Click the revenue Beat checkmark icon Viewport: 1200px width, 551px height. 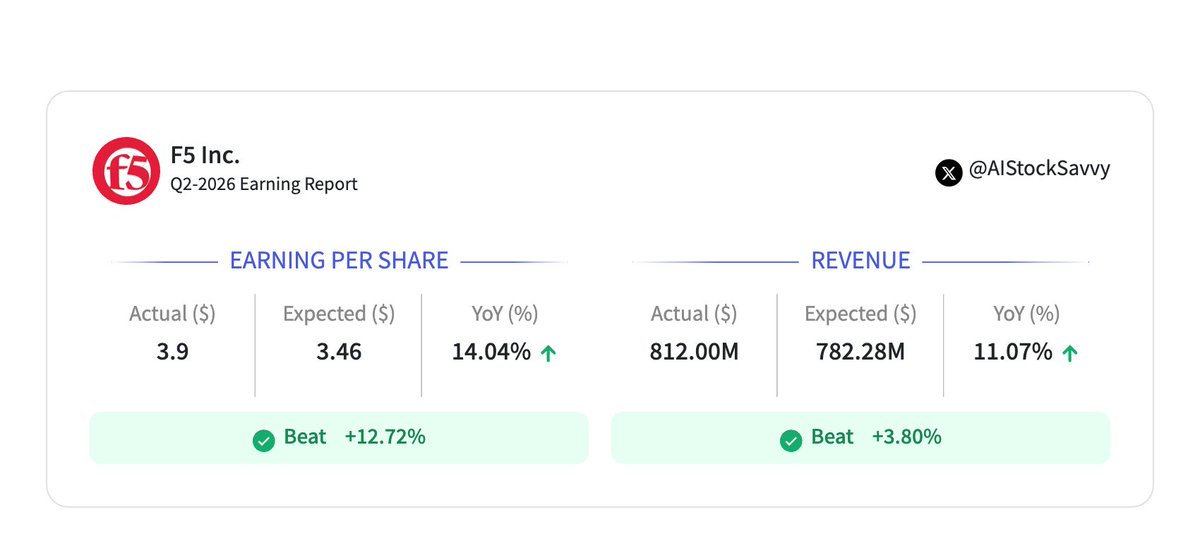point(790,439)
